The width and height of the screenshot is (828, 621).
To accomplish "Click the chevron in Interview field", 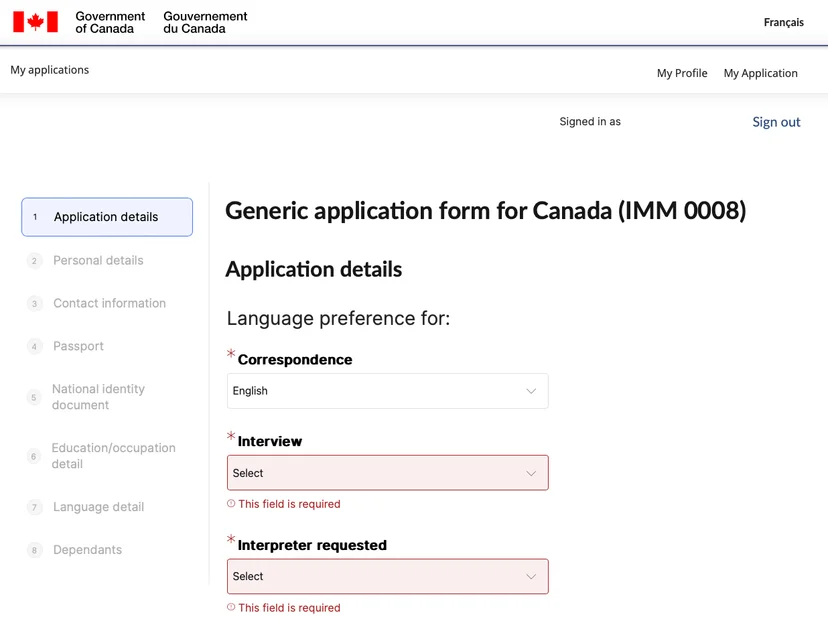I will (x=531, y=473).
